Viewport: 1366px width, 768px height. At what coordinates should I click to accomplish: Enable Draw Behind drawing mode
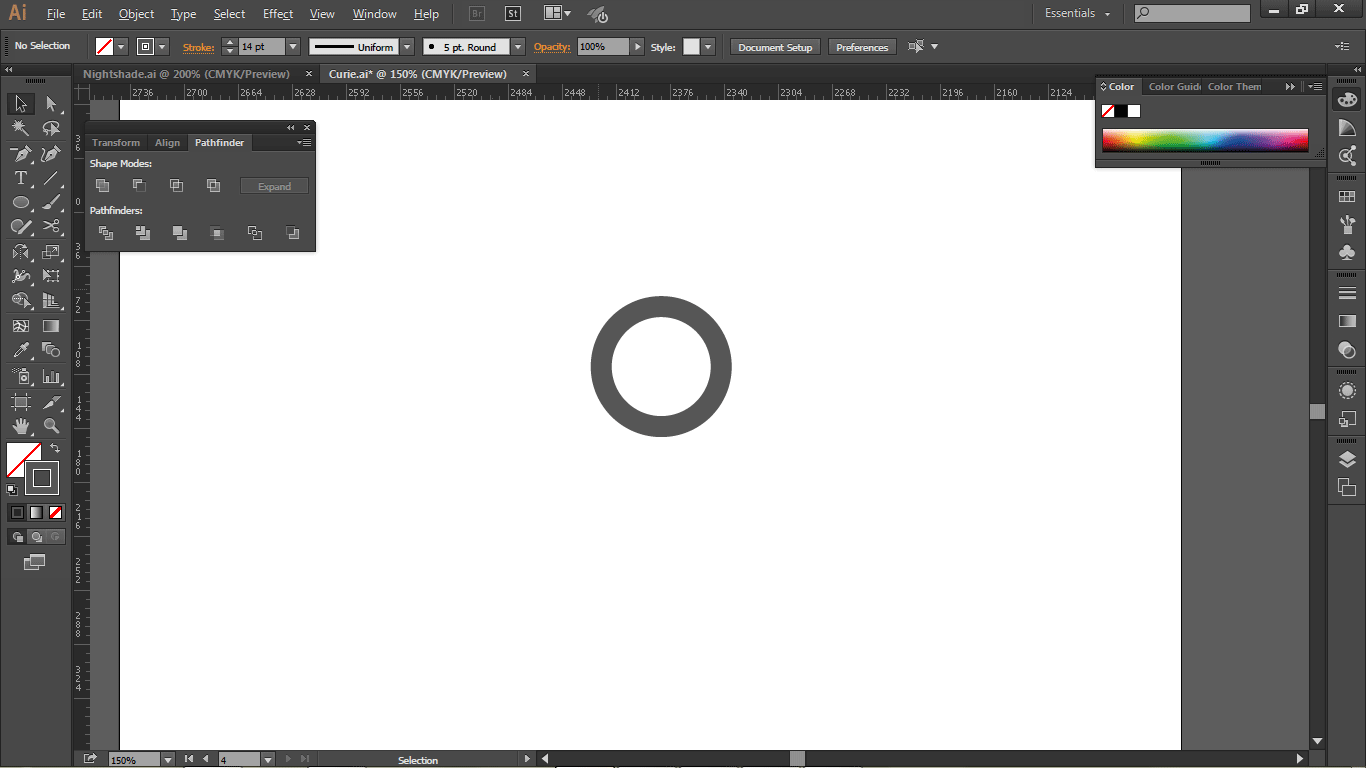click(36, 537)
